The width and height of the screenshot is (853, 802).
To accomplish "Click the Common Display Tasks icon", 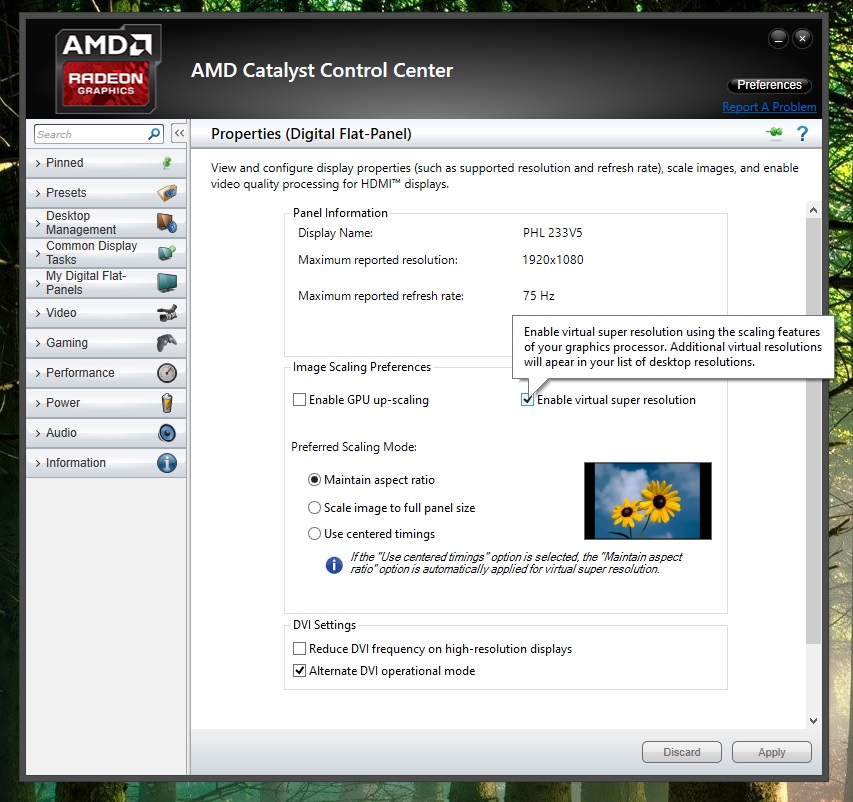I will [167, 252].
